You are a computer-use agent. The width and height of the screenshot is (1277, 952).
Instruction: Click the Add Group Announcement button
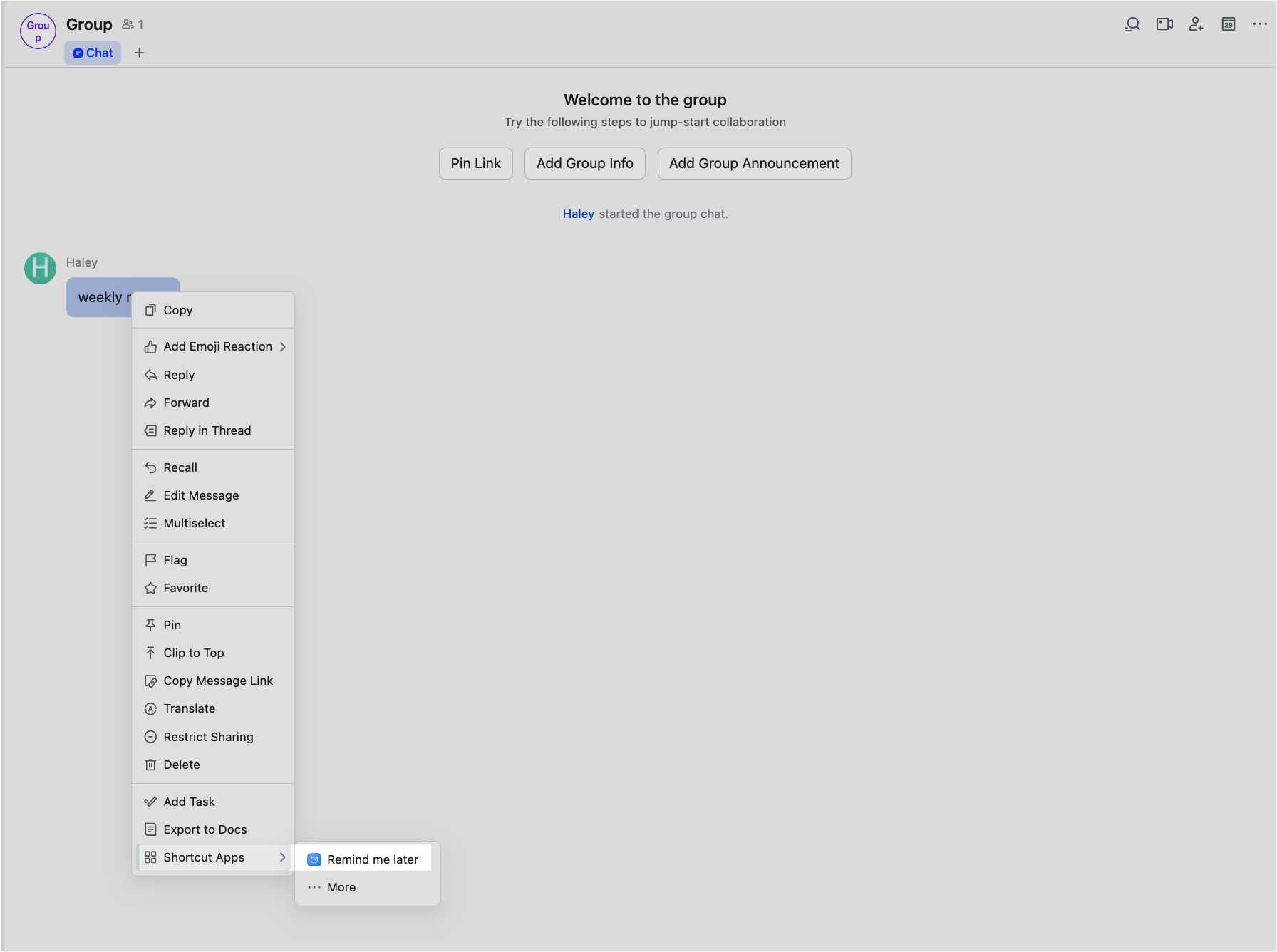[x=754, y=163]
